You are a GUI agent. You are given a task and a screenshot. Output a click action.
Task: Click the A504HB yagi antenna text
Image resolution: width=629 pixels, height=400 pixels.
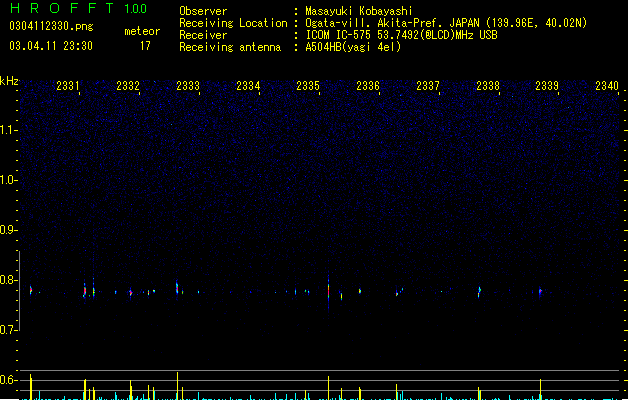pyautogui.click(x=353, y=47)
